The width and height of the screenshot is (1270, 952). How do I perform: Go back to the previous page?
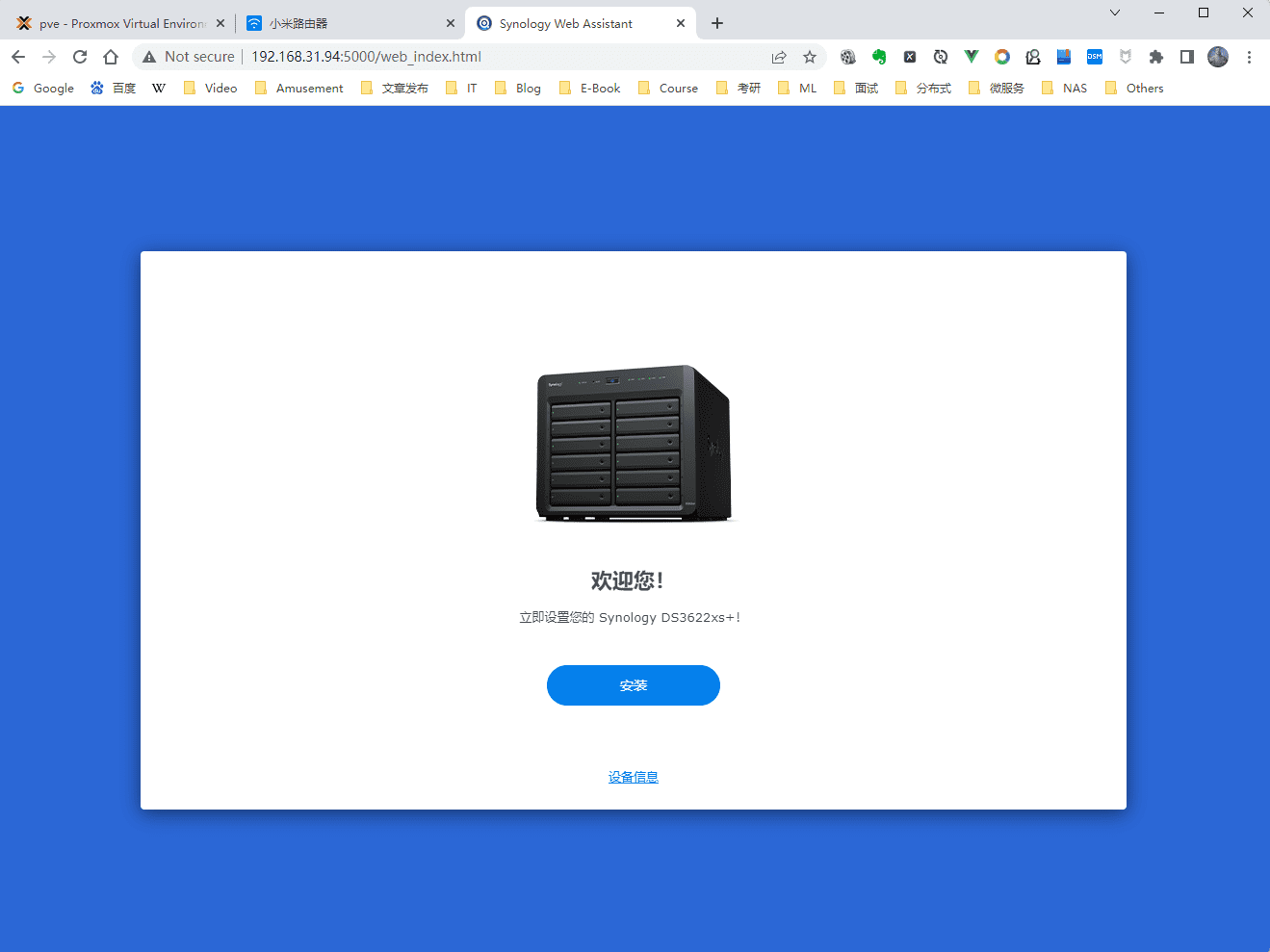click(x=18, y=57)
